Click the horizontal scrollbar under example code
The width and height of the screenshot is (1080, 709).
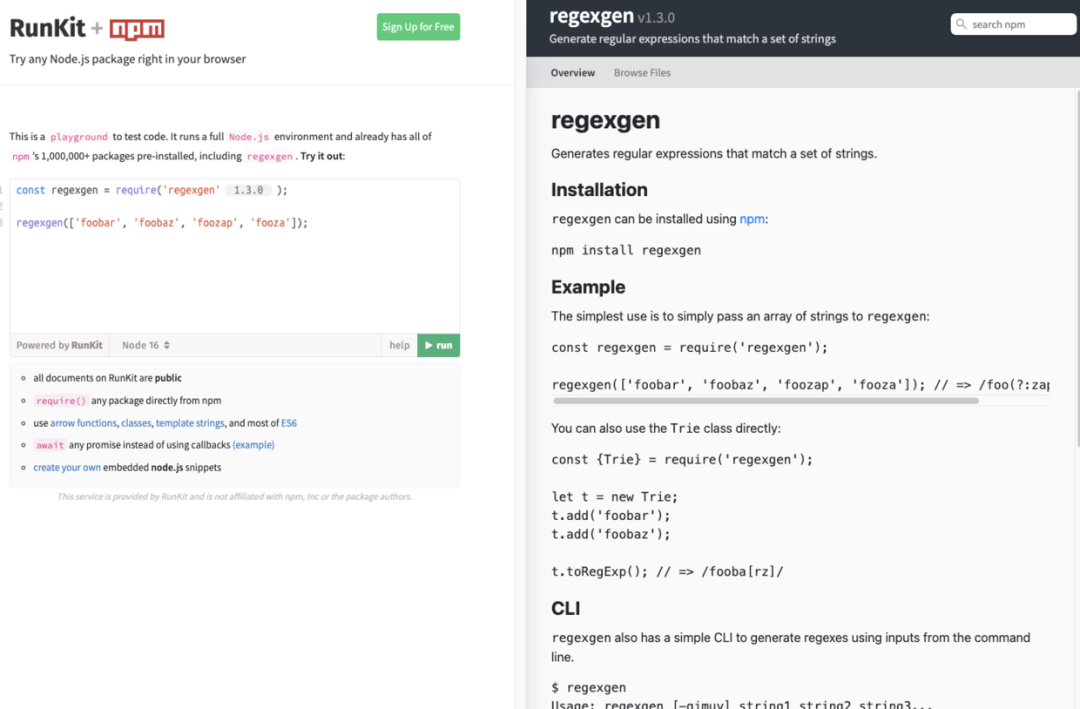[765, 400]
